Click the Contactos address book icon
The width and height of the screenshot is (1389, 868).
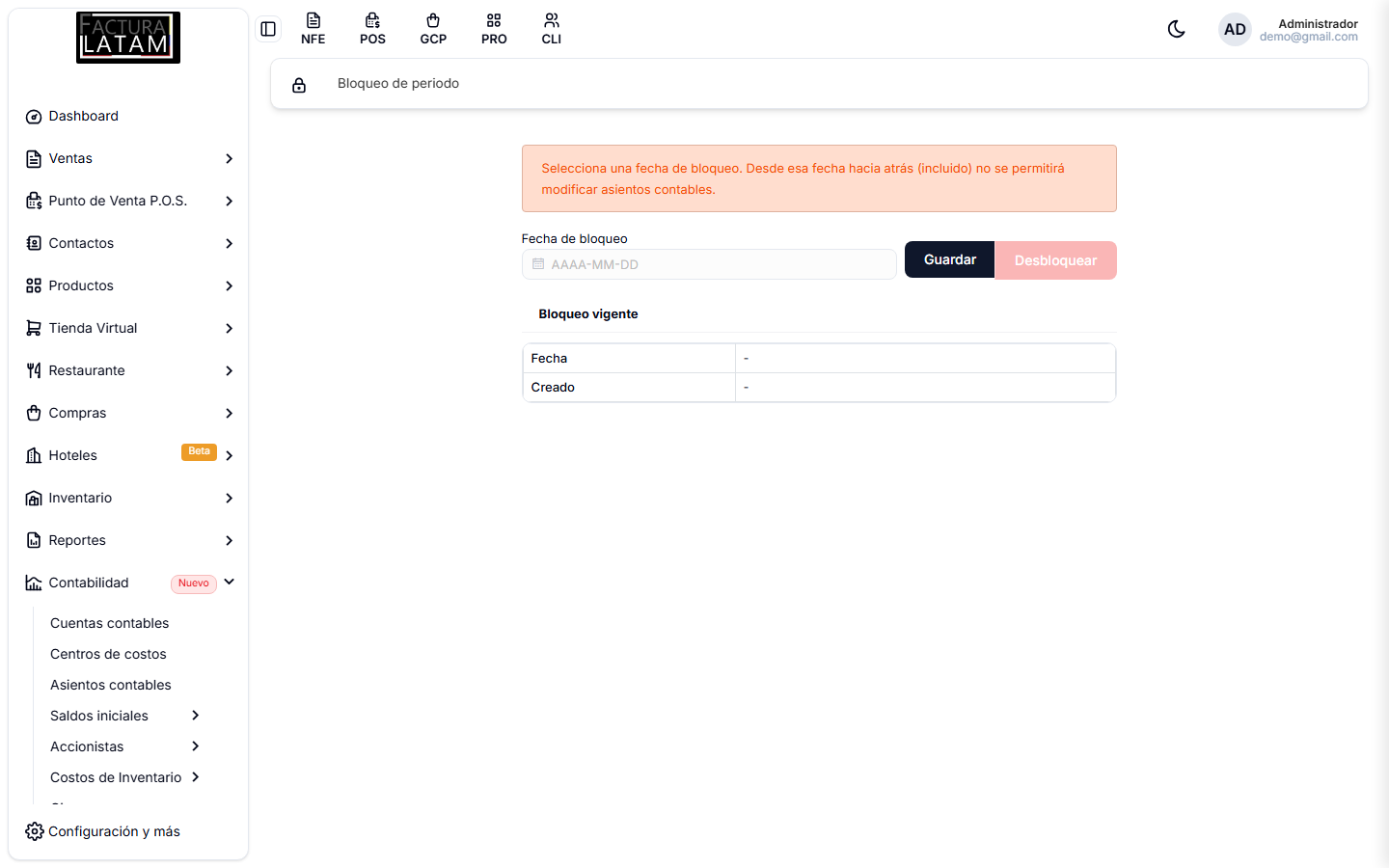34,243
